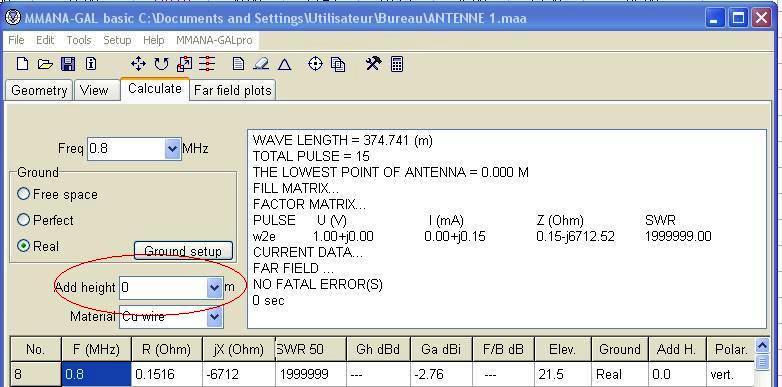The height and width of the screenshot is (387, 782).
Task: Open the file info icon
Action: click(x=91, y=64)
